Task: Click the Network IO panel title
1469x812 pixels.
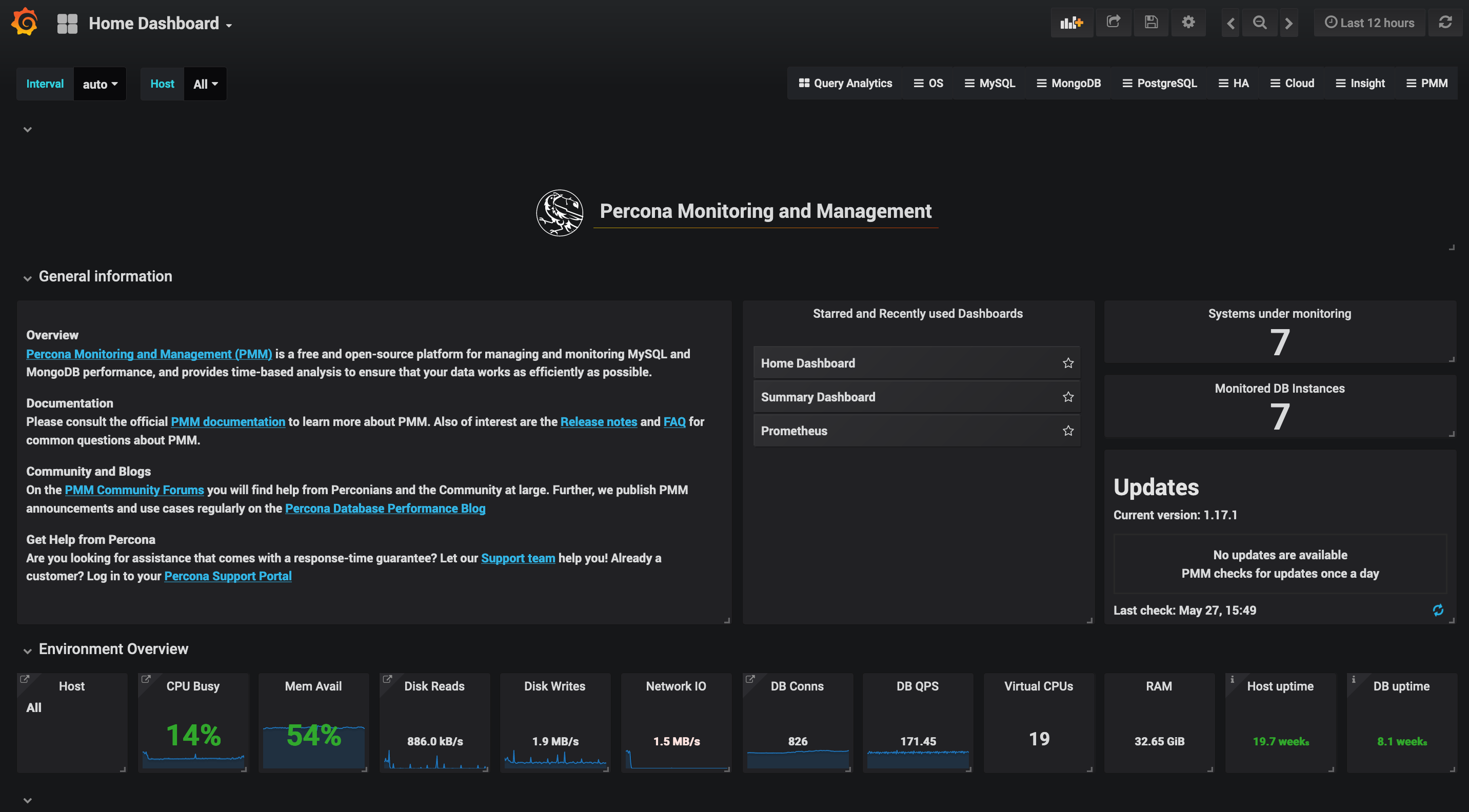Action: coord(676,686)
